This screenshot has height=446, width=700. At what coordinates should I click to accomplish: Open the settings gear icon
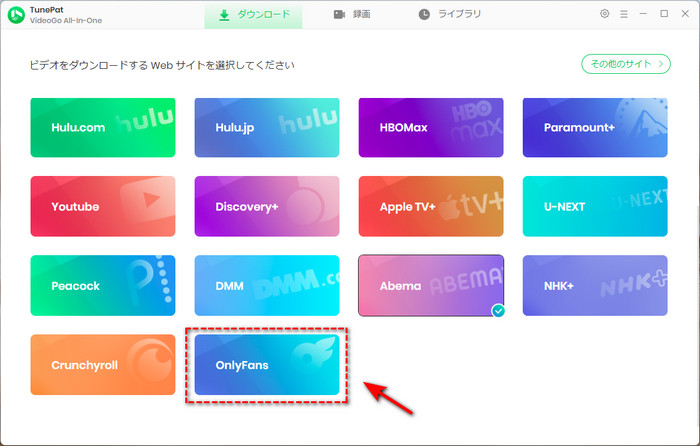coord(604,14)
